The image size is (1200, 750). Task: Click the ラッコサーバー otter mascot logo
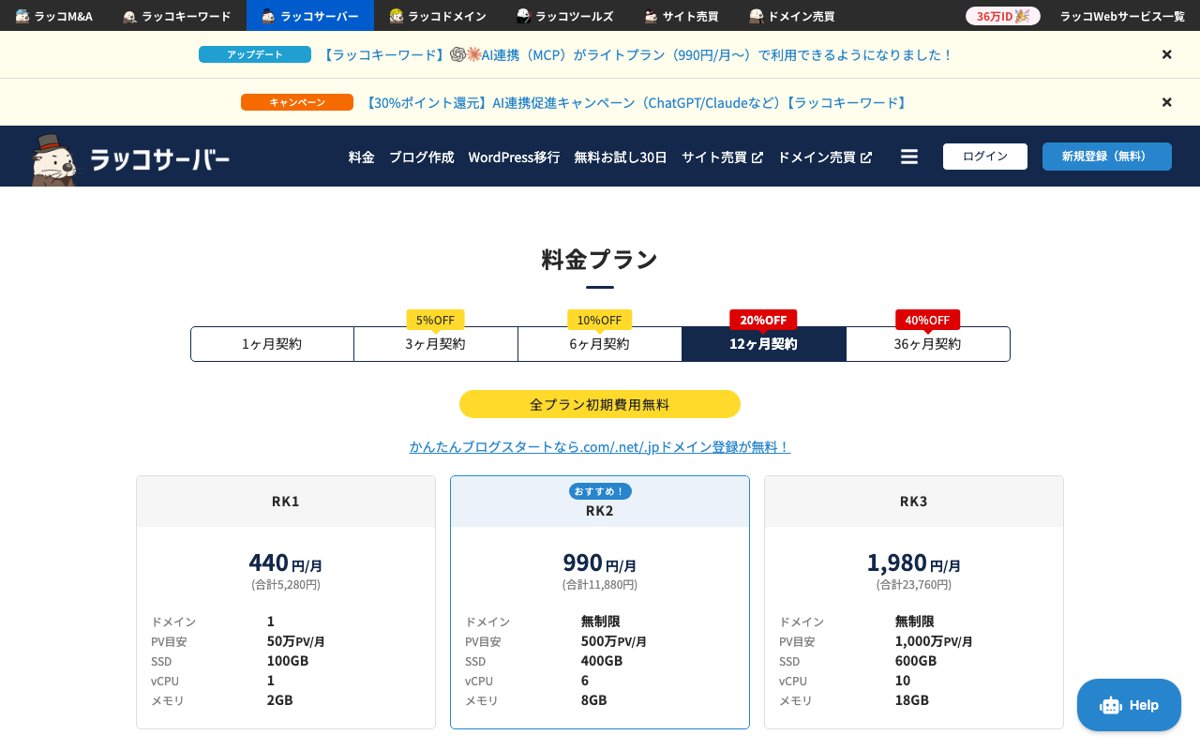click(x=130, y=159)
